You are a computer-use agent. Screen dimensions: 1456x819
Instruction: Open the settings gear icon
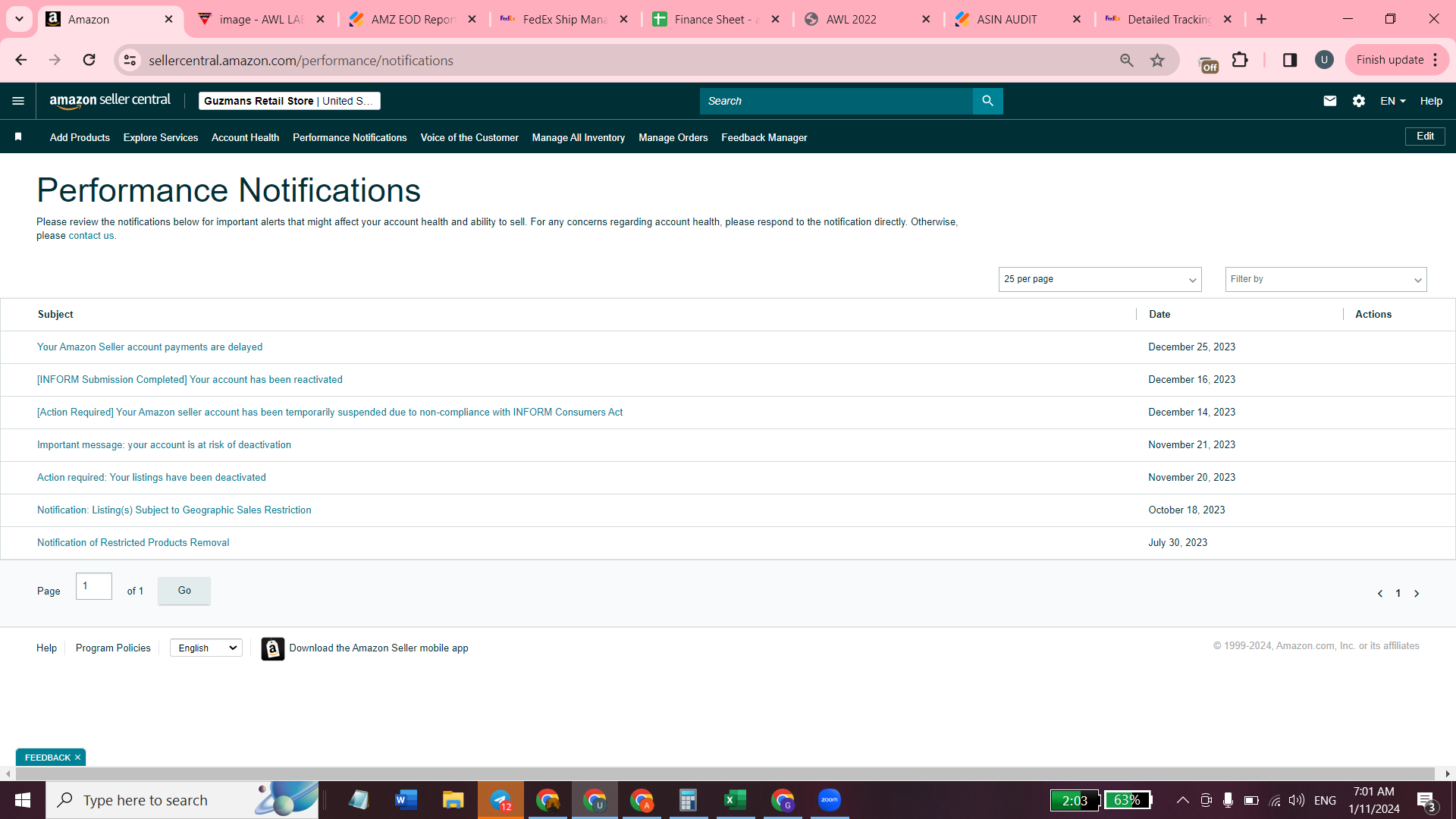[x=1358, y=101]
